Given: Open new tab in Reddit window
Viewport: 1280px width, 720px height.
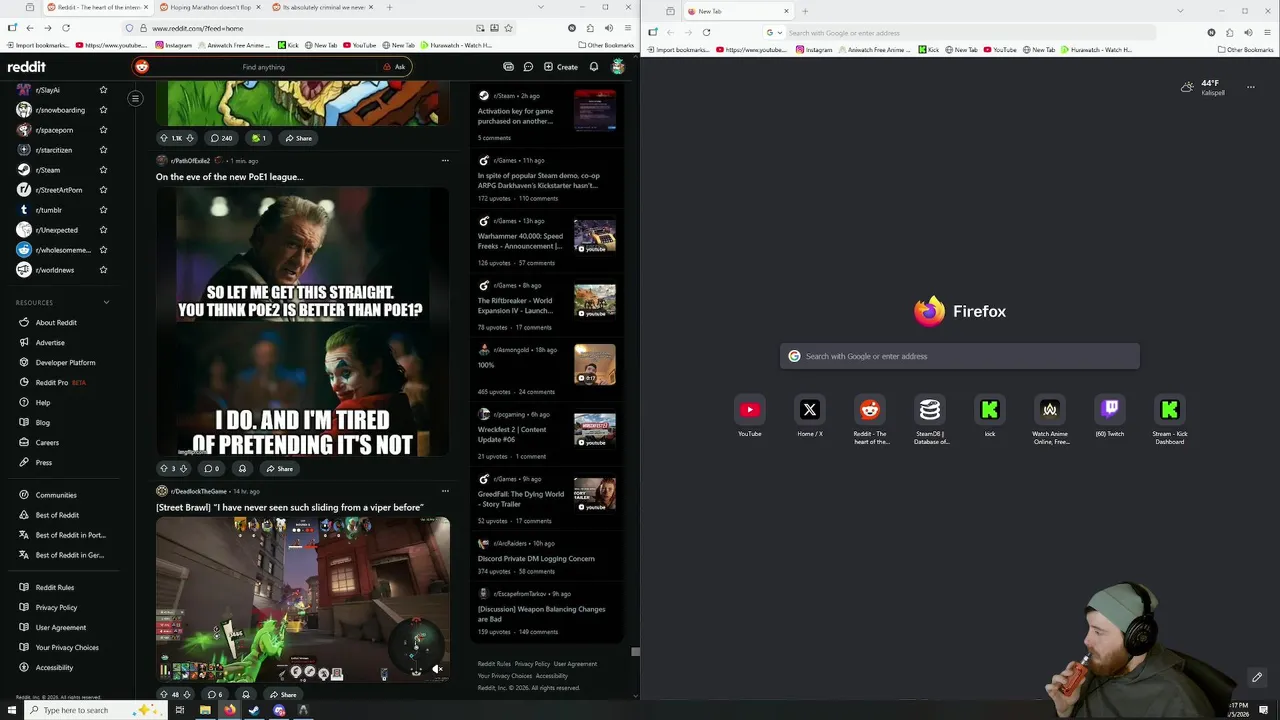Looking at the screenshot, I should [x=389, y=7].
